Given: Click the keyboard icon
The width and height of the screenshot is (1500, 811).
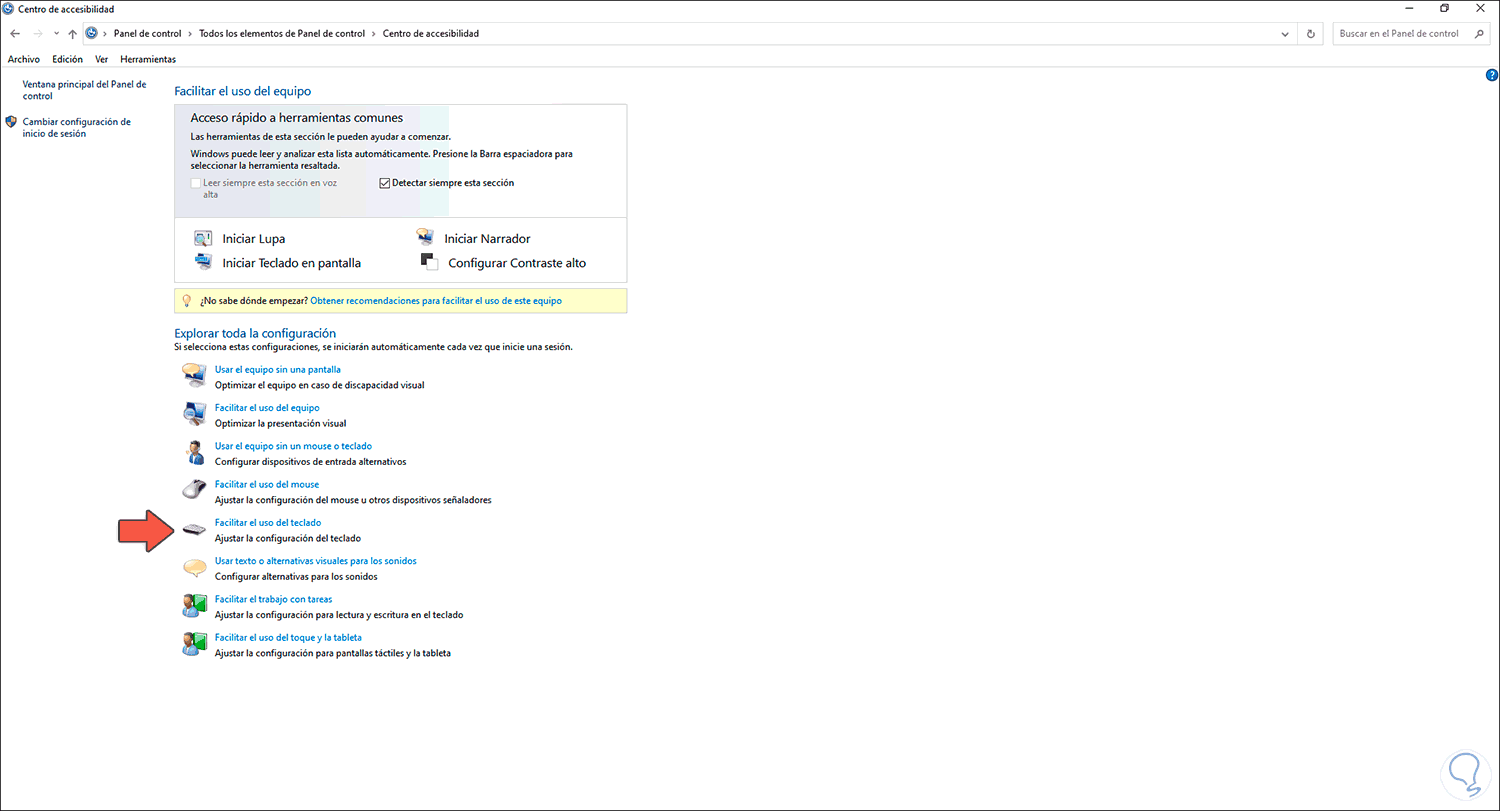Looking at the screenshot, I should tap(194, 529).
